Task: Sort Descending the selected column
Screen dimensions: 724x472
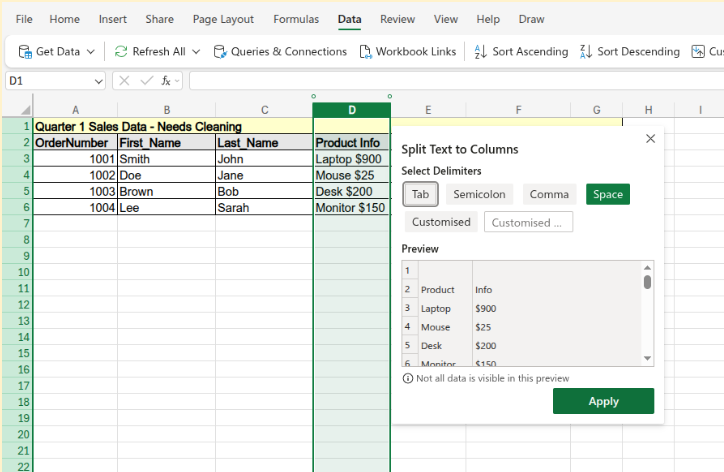Action: pyautogui.click(x=630, y=51)
